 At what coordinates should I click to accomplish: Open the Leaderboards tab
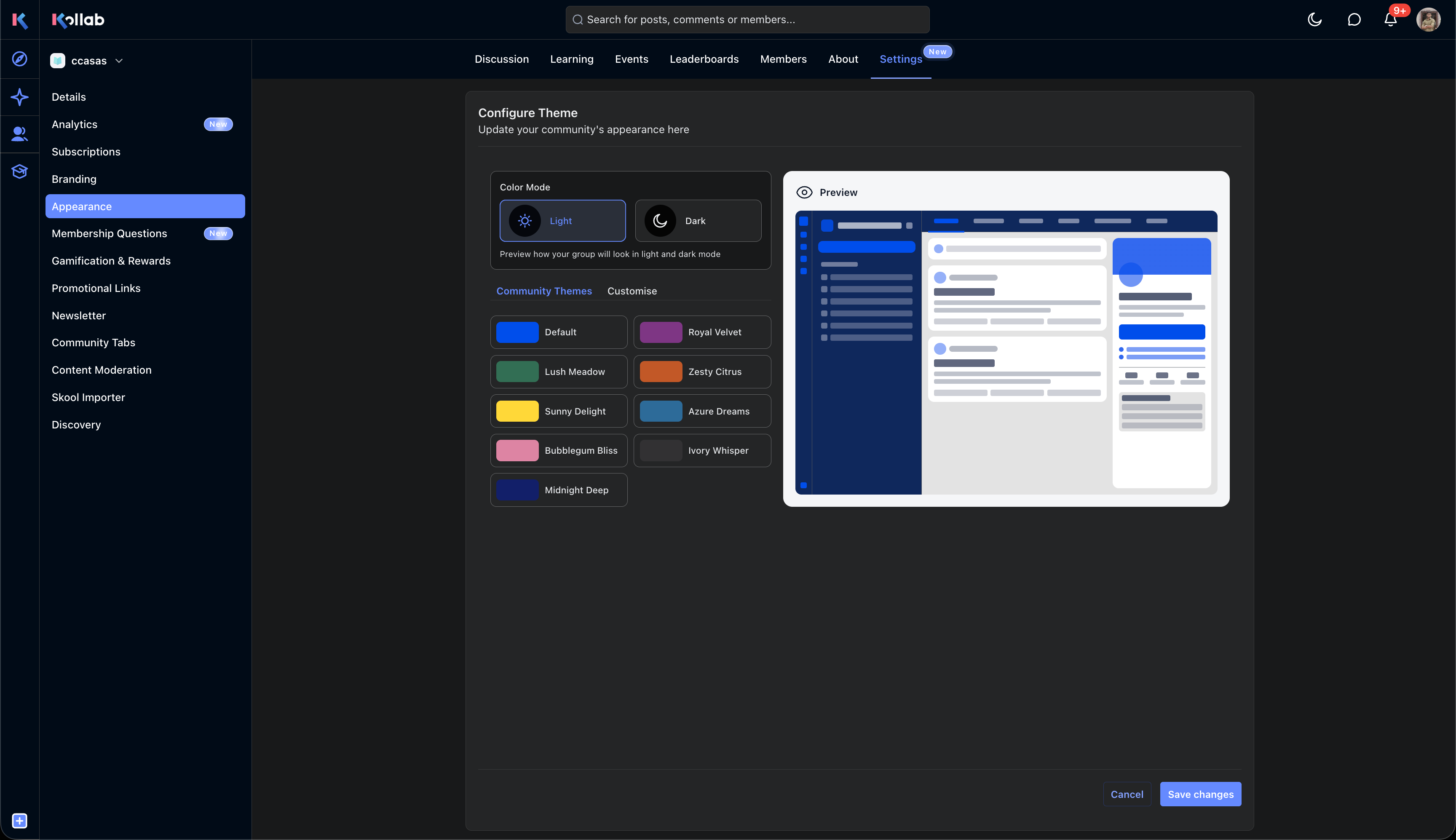(704, 59)
